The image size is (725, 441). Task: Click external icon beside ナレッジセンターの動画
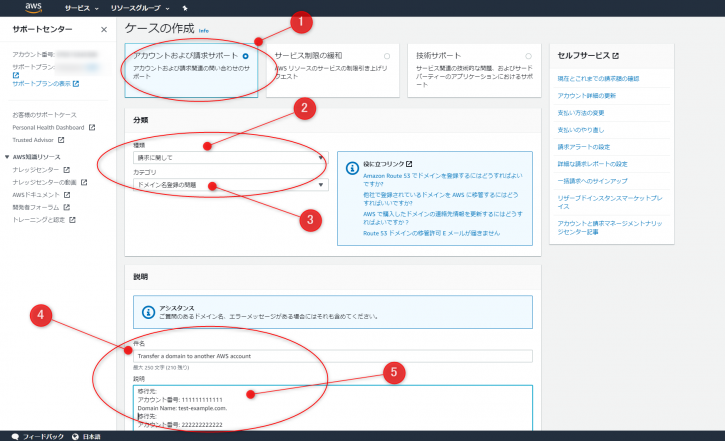(84, 182)
